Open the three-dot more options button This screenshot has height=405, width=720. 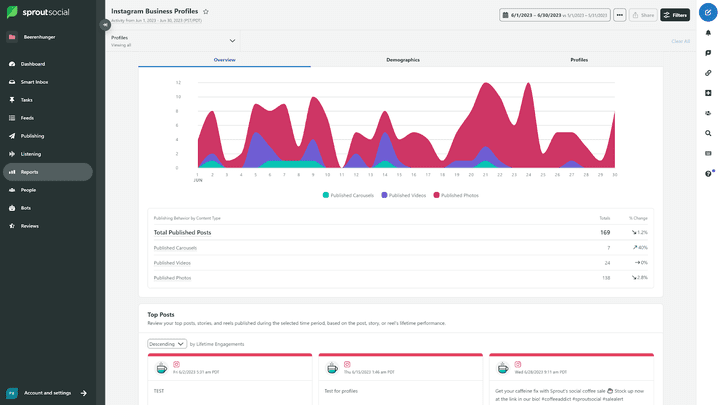pos(620,15)
